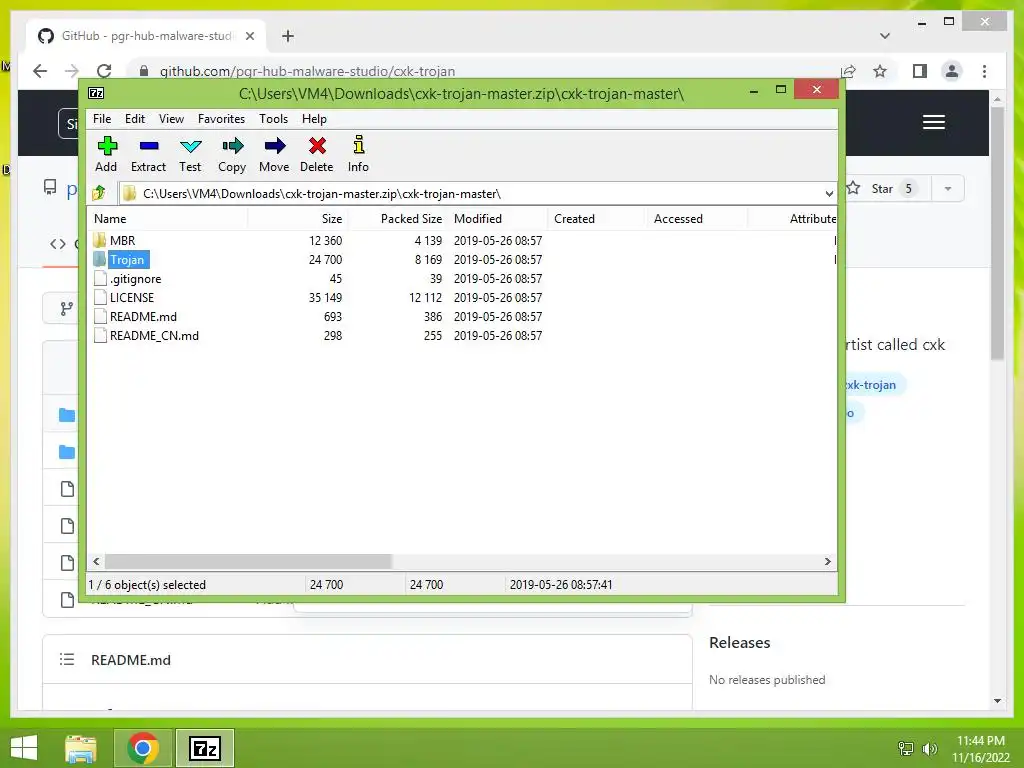The height and width of the screenshot is (768, 1024).
Task: Click the README_CN.md file icon
Action: pos(100,335)
